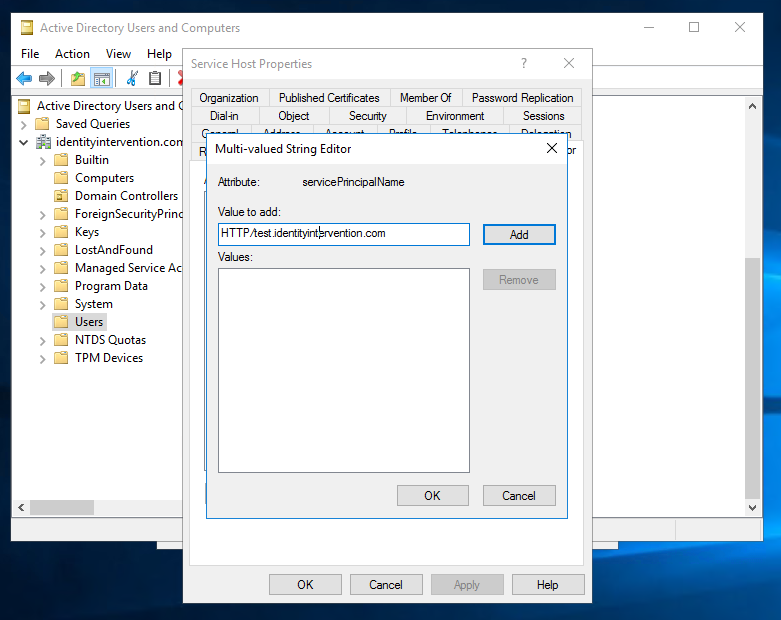Switch to the Organization tab

tap(229, 98)
